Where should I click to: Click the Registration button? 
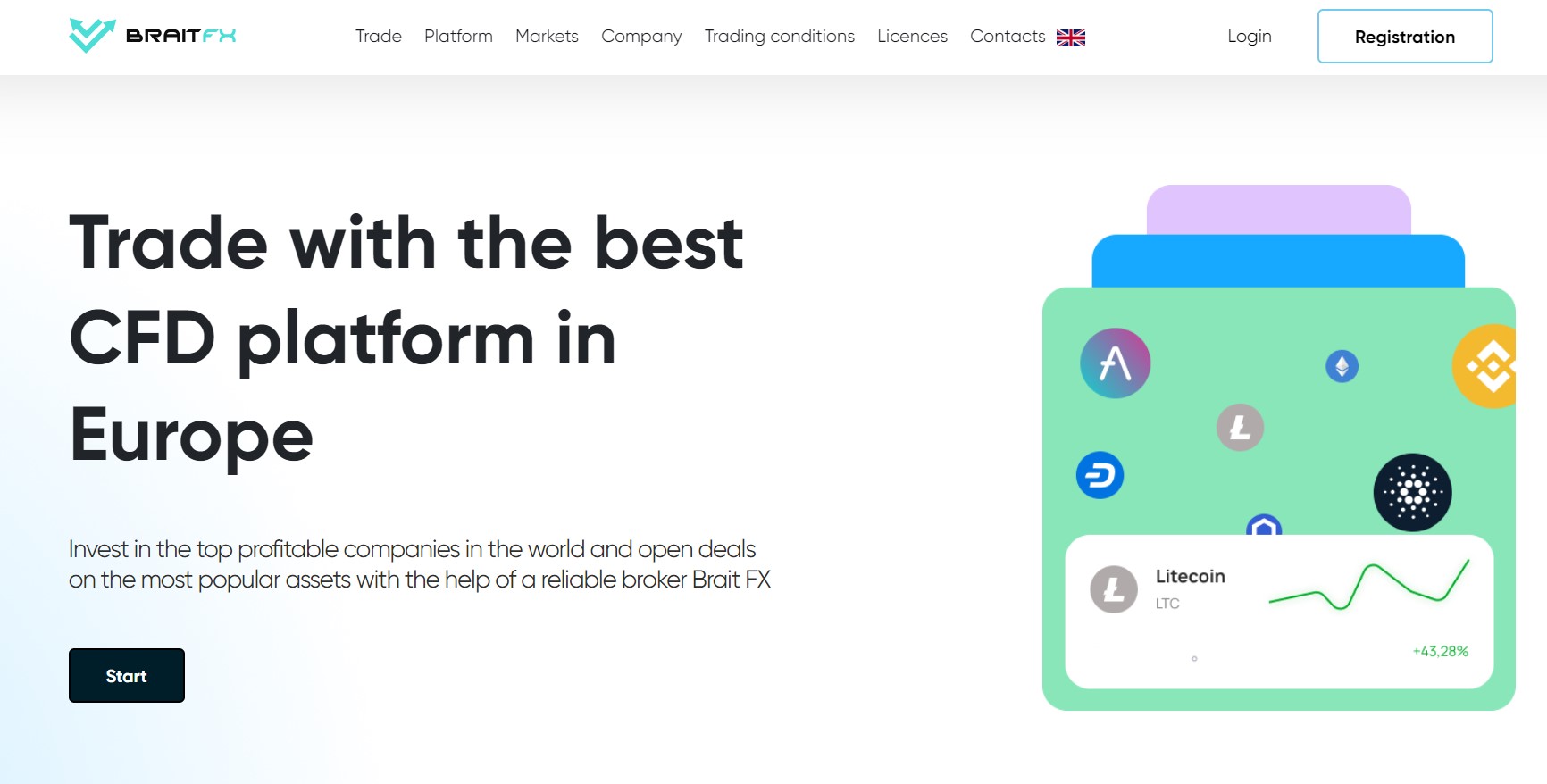tap(1405, 37)
